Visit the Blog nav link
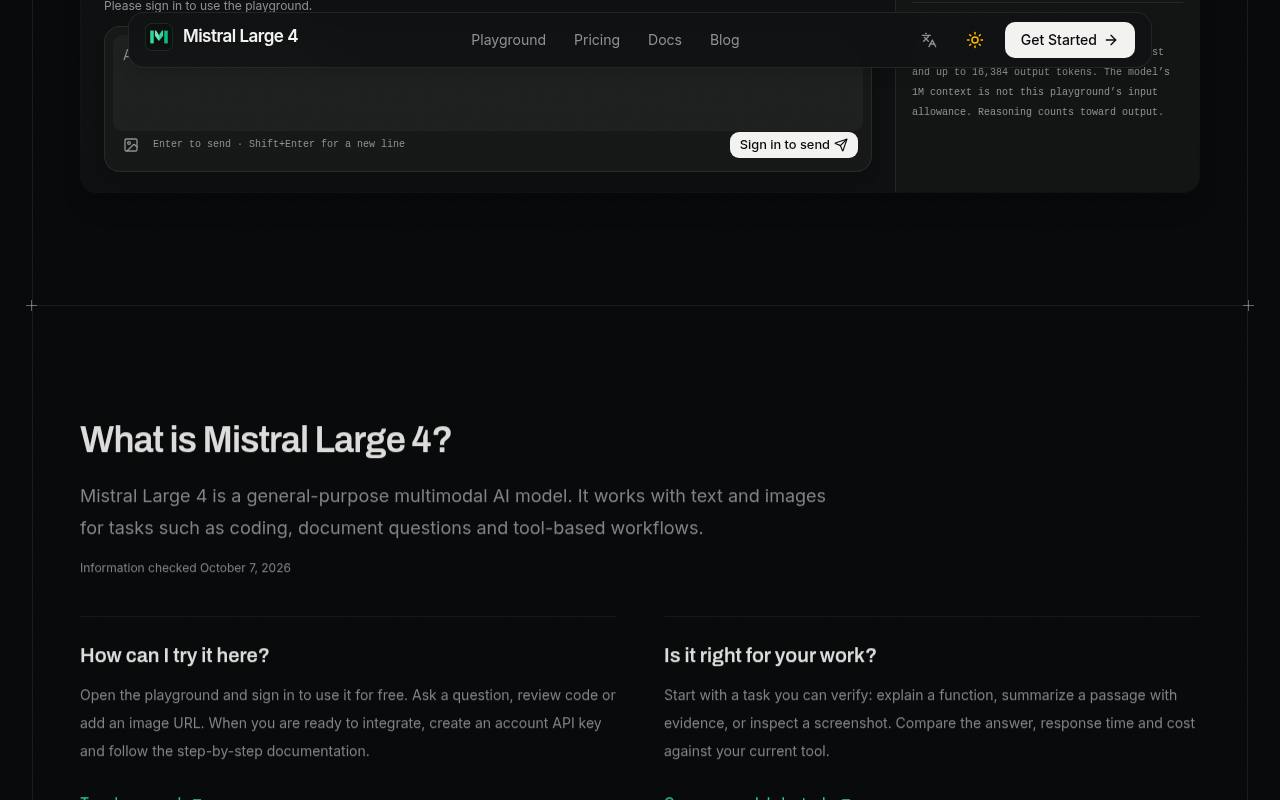The width and height of the screenshot is (1280, 800). pos(725,40)
